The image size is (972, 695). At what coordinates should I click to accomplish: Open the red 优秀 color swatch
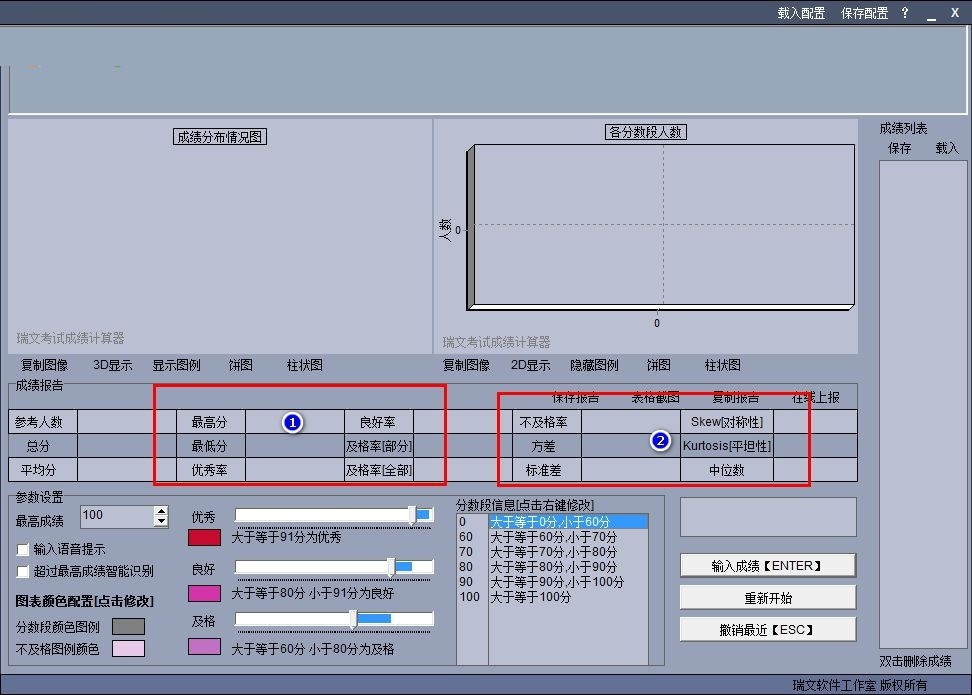pos(204,537)
